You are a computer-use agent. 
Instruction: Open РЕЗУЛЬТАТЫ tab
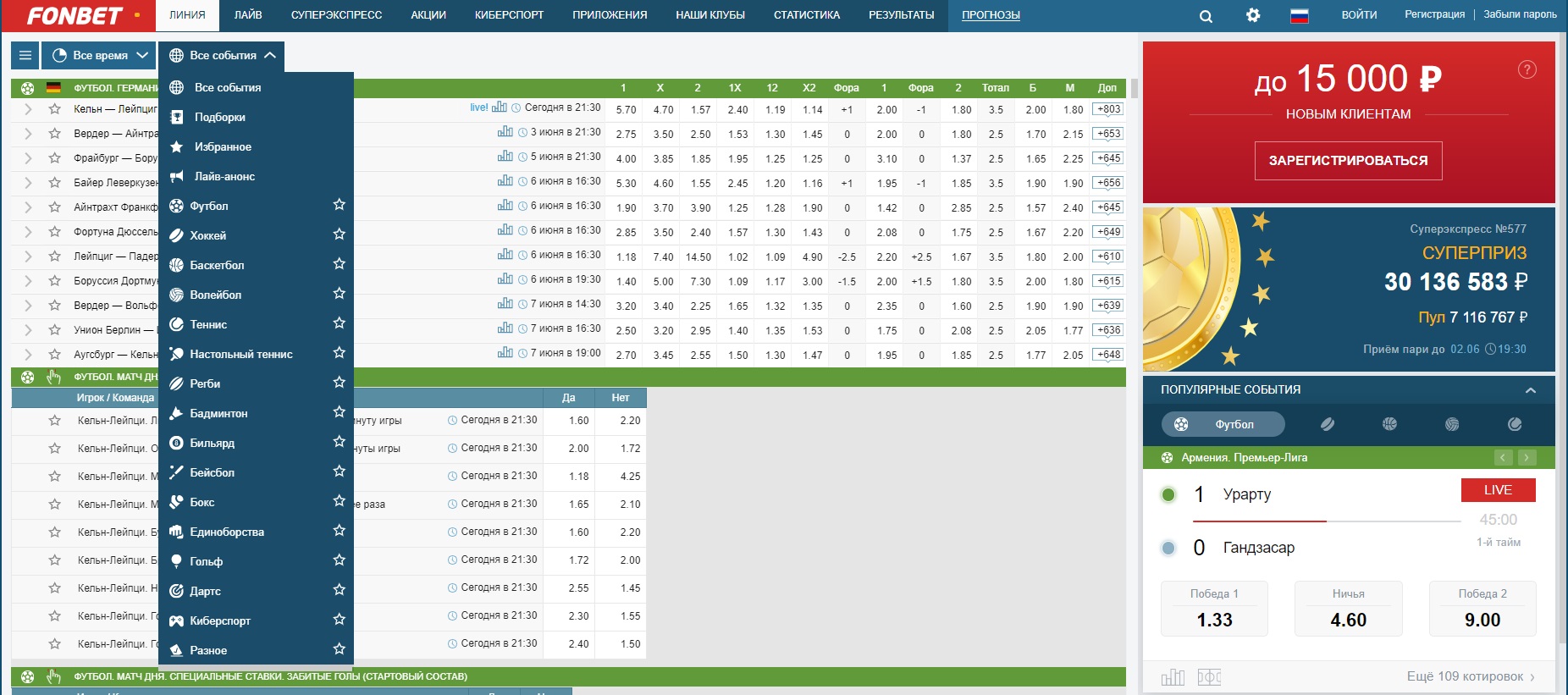click(x=901, y=15)
